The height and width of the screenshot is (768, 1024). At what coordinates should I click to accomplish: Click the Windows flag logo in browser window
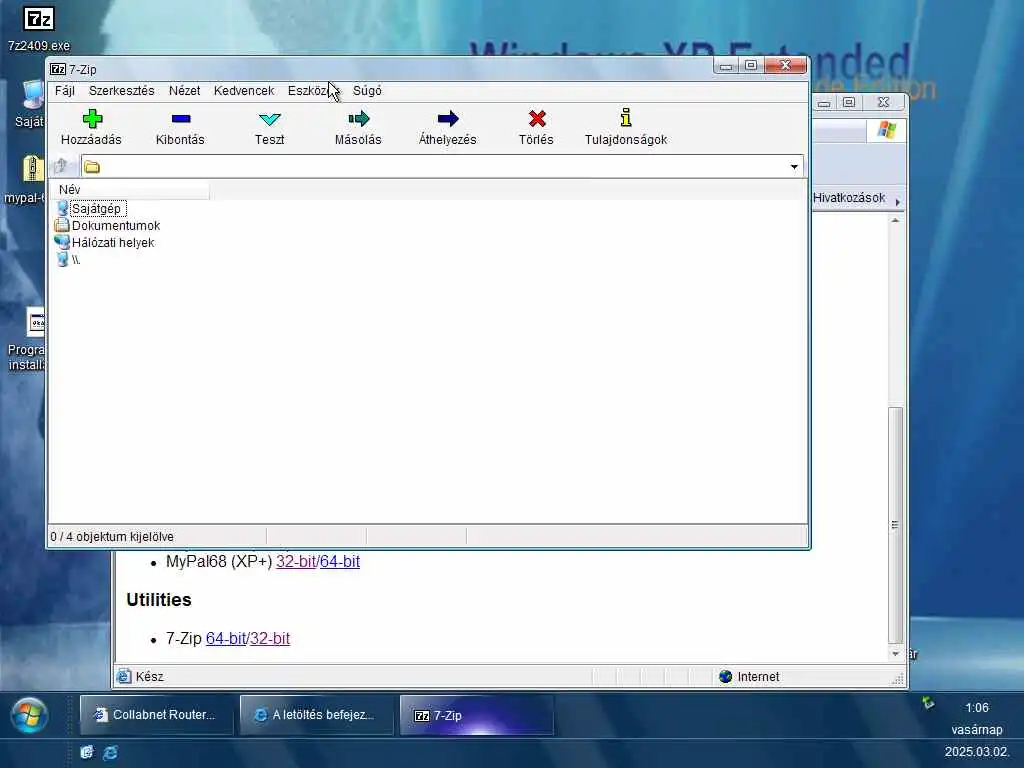pos(886,130)
